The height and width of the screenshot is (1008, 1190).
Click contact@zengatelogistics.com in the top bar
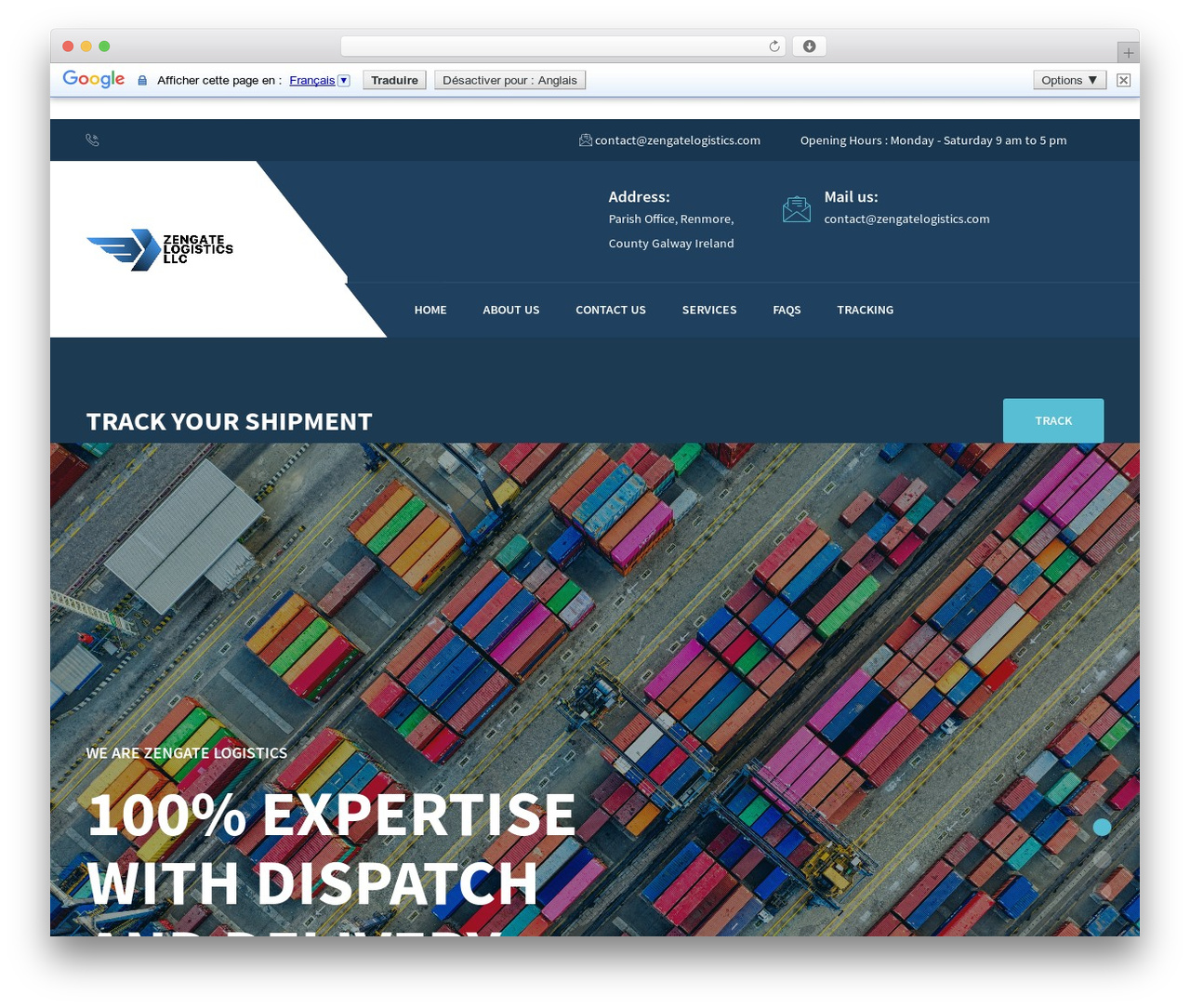pyautogui.click(x=678, y=140)
